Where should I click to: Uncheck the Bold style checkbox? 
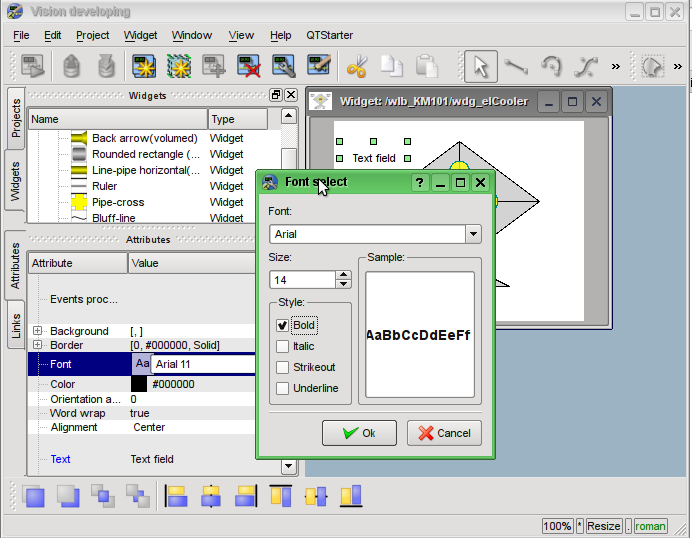[x=283, y=326]
